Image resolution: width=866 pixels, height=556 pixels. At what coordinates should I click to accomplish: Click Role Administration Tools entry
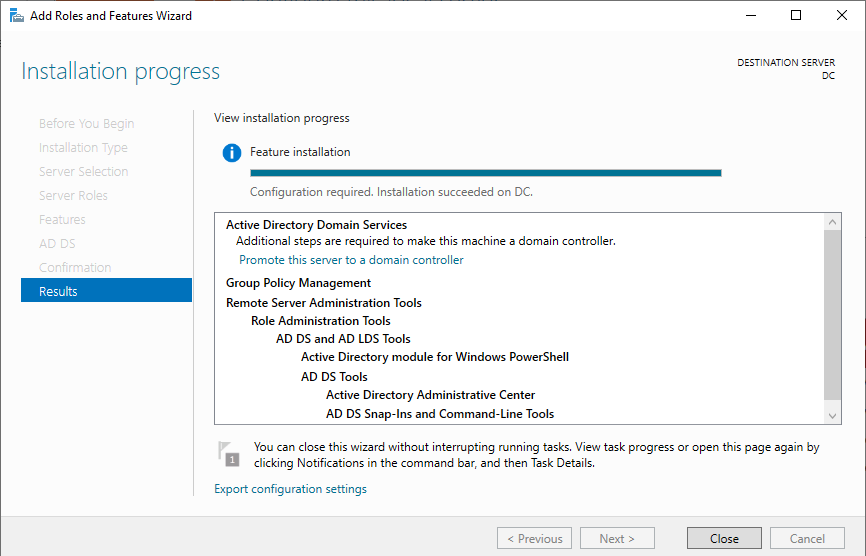coord(320,321)
